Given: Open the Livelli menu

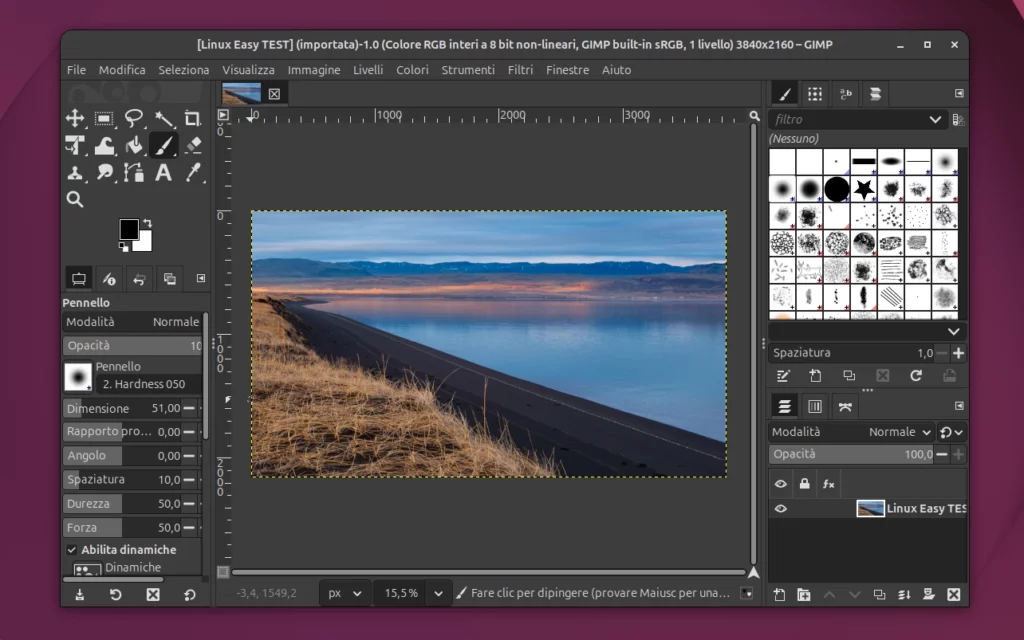Looking at the screenshot, I should [x=368, y=70].
